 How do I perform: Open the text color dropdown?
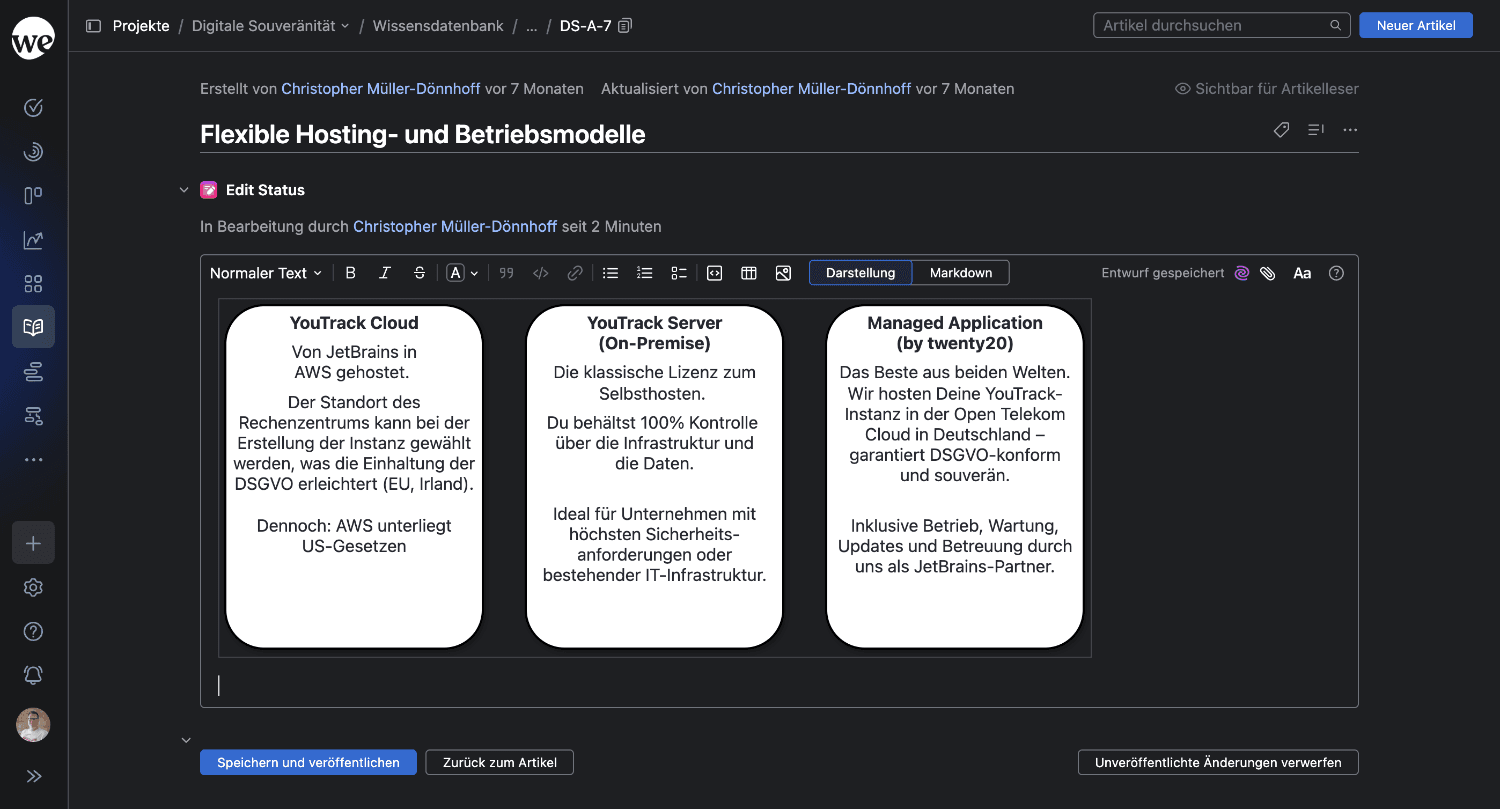pyautogui.click(x=462, y=273)
